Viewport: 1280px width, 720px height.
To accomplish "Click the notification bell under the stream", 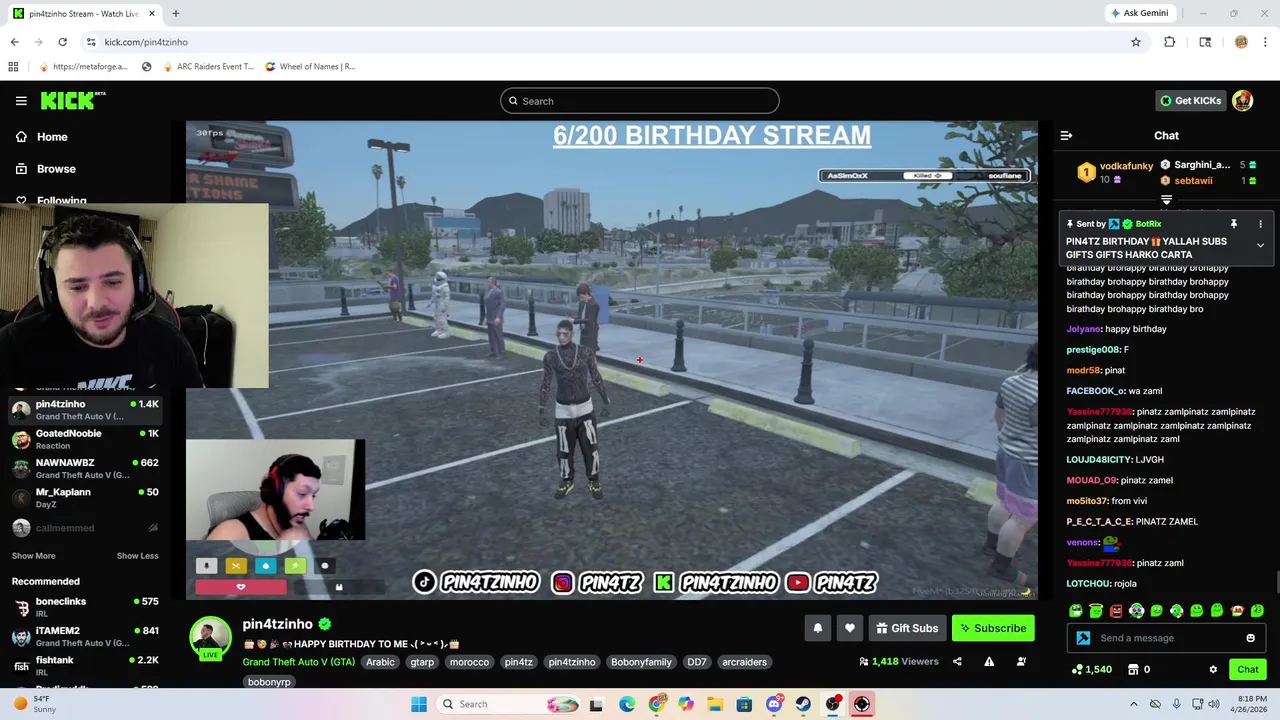I will tap(818, 628).
